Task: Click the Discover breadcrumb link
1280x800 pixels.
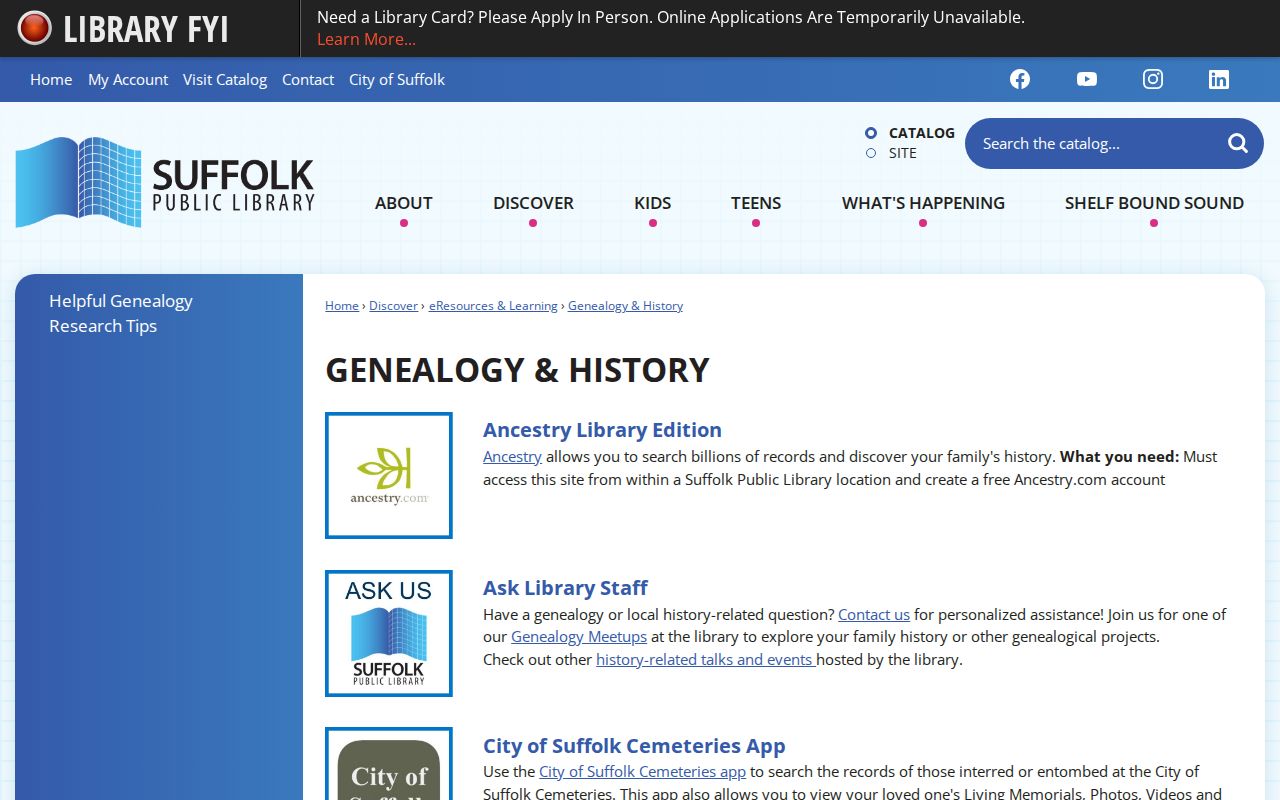Action: tap(393, 306)
